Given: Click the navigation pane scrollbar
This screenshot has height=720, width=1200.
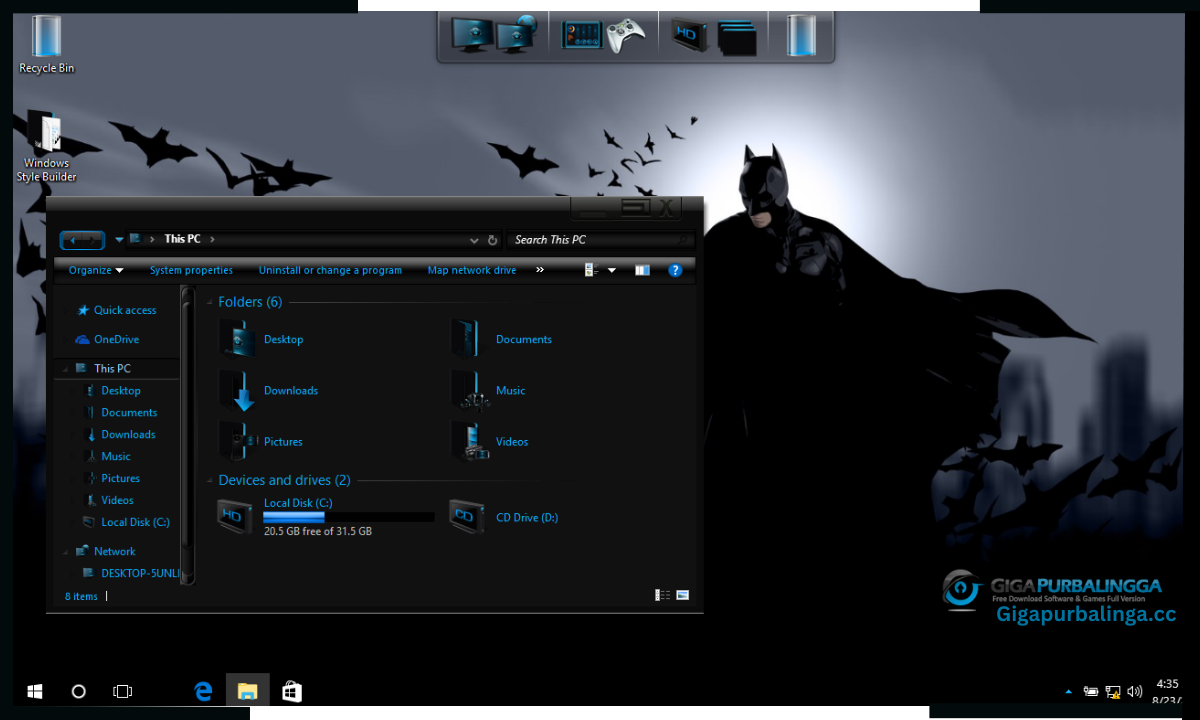Looking at the screenshot, I should click(x=186, y=435).
